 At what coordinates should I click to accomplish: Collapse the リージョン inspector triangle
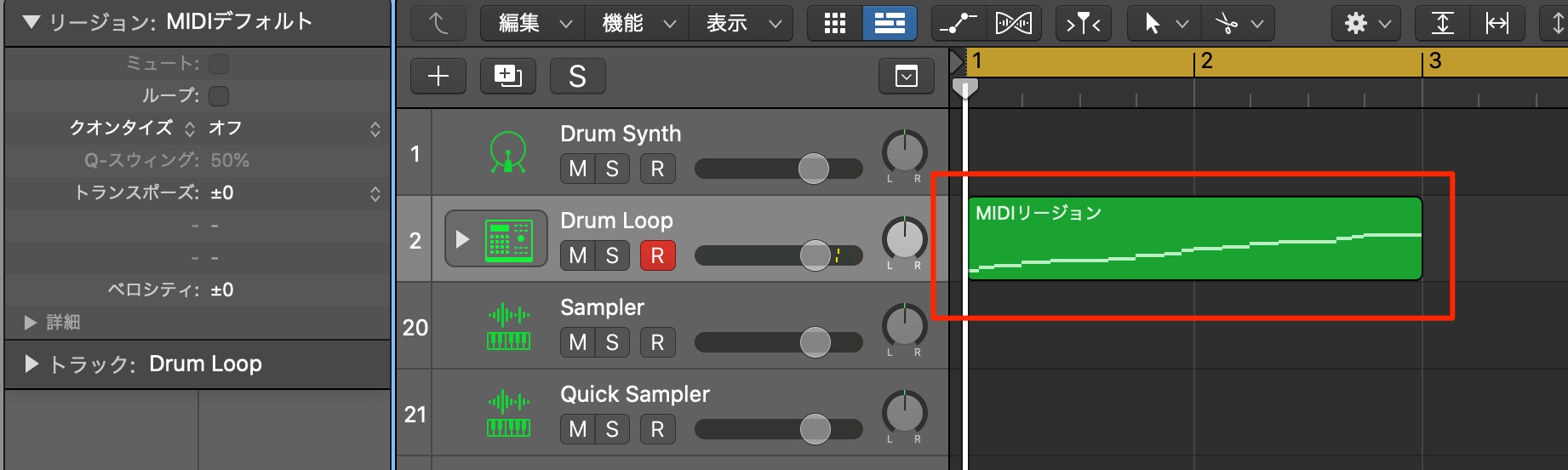(x=31, y=22)
